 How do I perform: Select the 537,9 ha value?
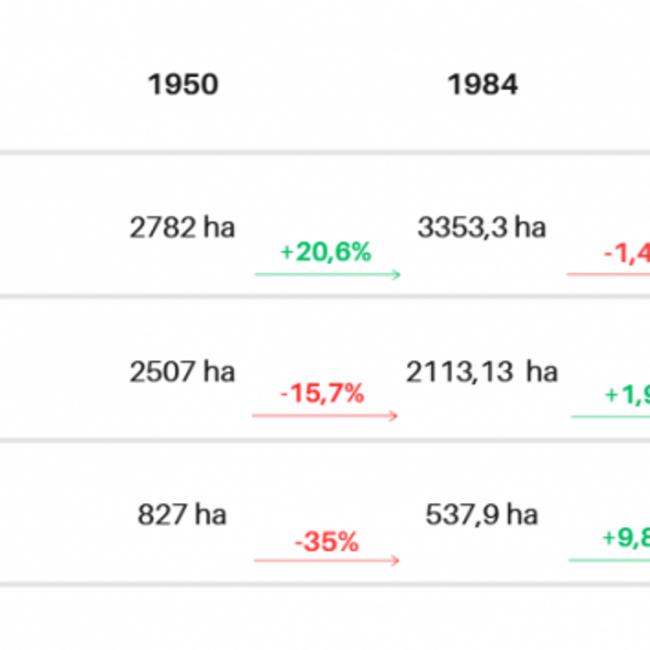click(482, 515)
